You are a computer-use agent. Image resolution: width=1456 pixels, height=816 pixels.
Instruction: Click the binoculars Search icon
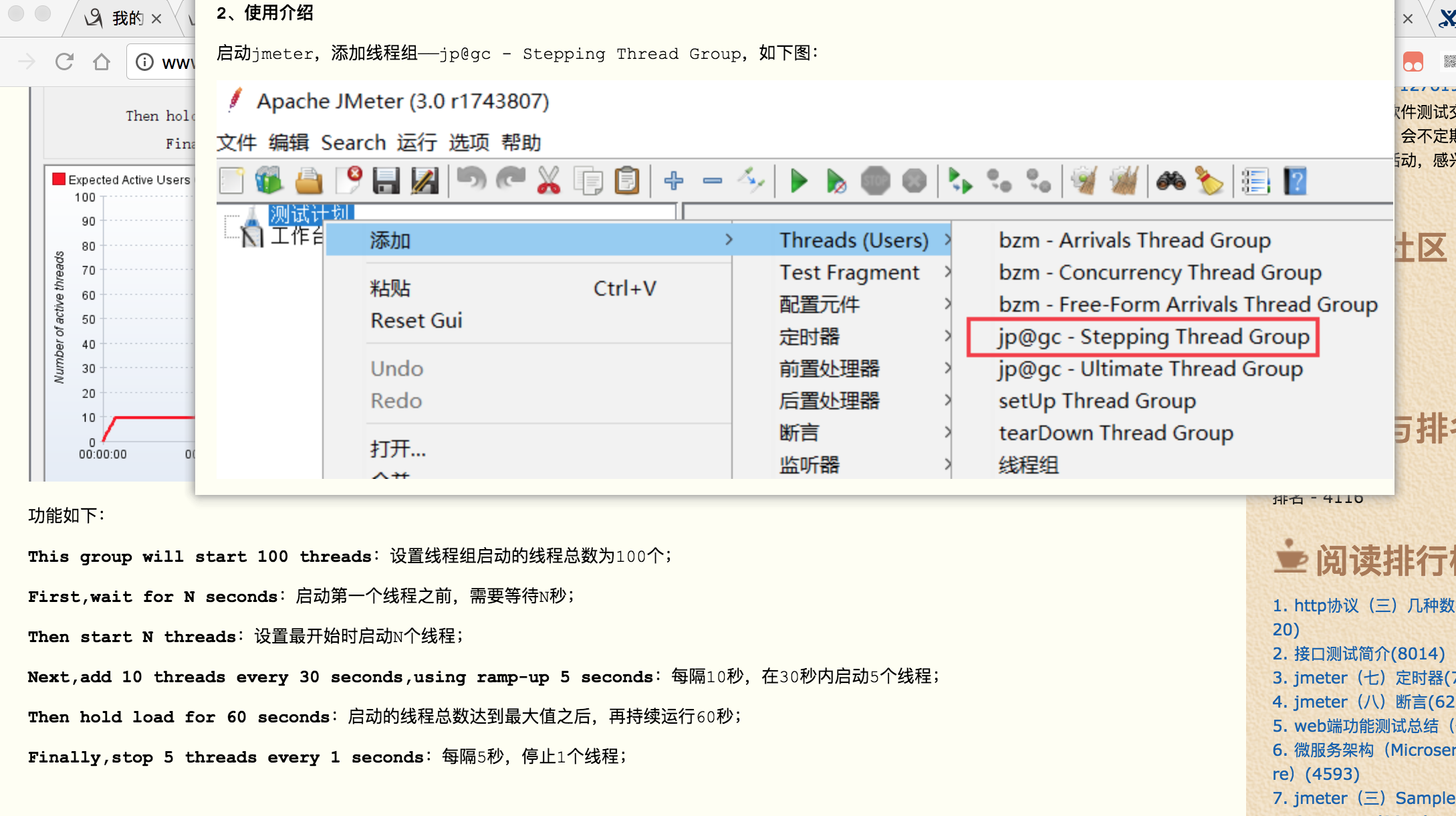click(x=1171, y=181)
